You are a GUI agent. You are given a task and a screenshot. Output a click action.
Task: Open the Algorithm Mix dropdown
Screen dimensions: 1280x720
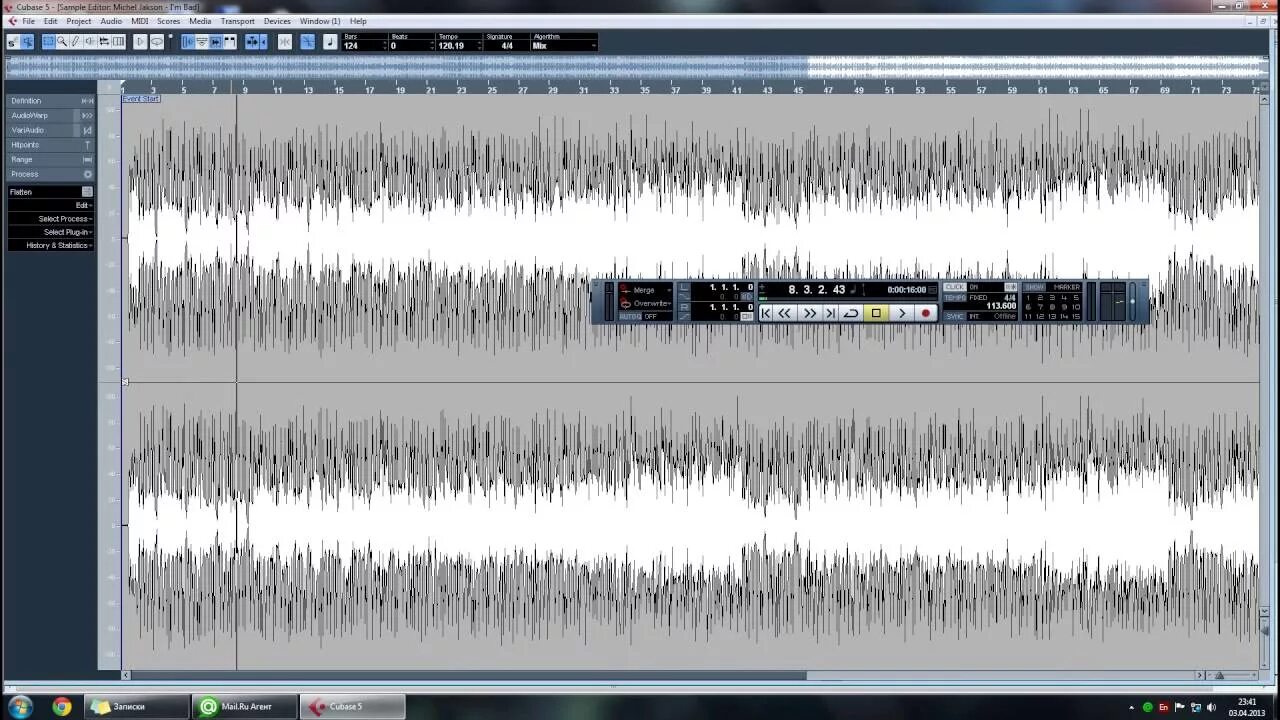tap(564, 46)
